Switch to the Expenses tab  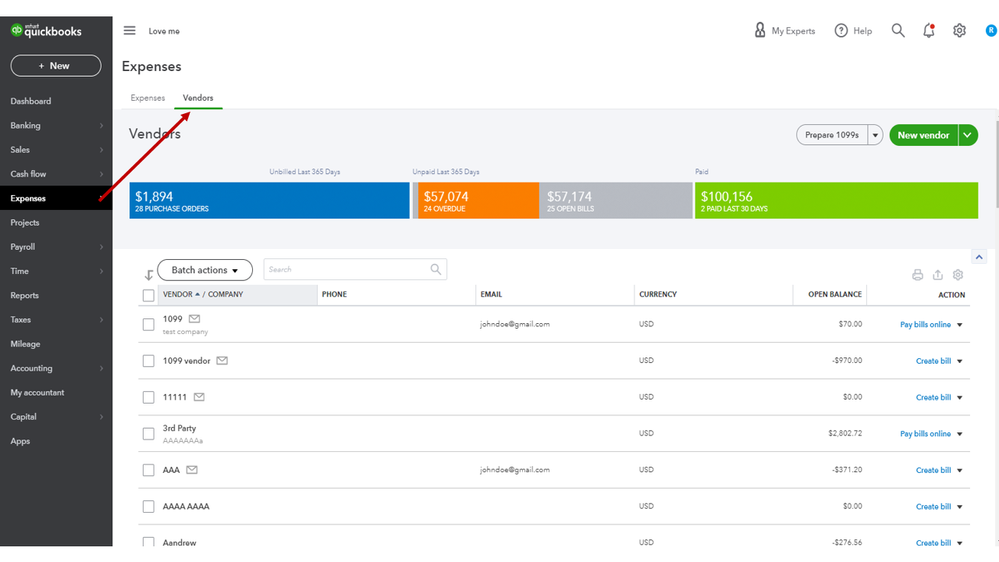pyautogui.click(x=148, y=98)
